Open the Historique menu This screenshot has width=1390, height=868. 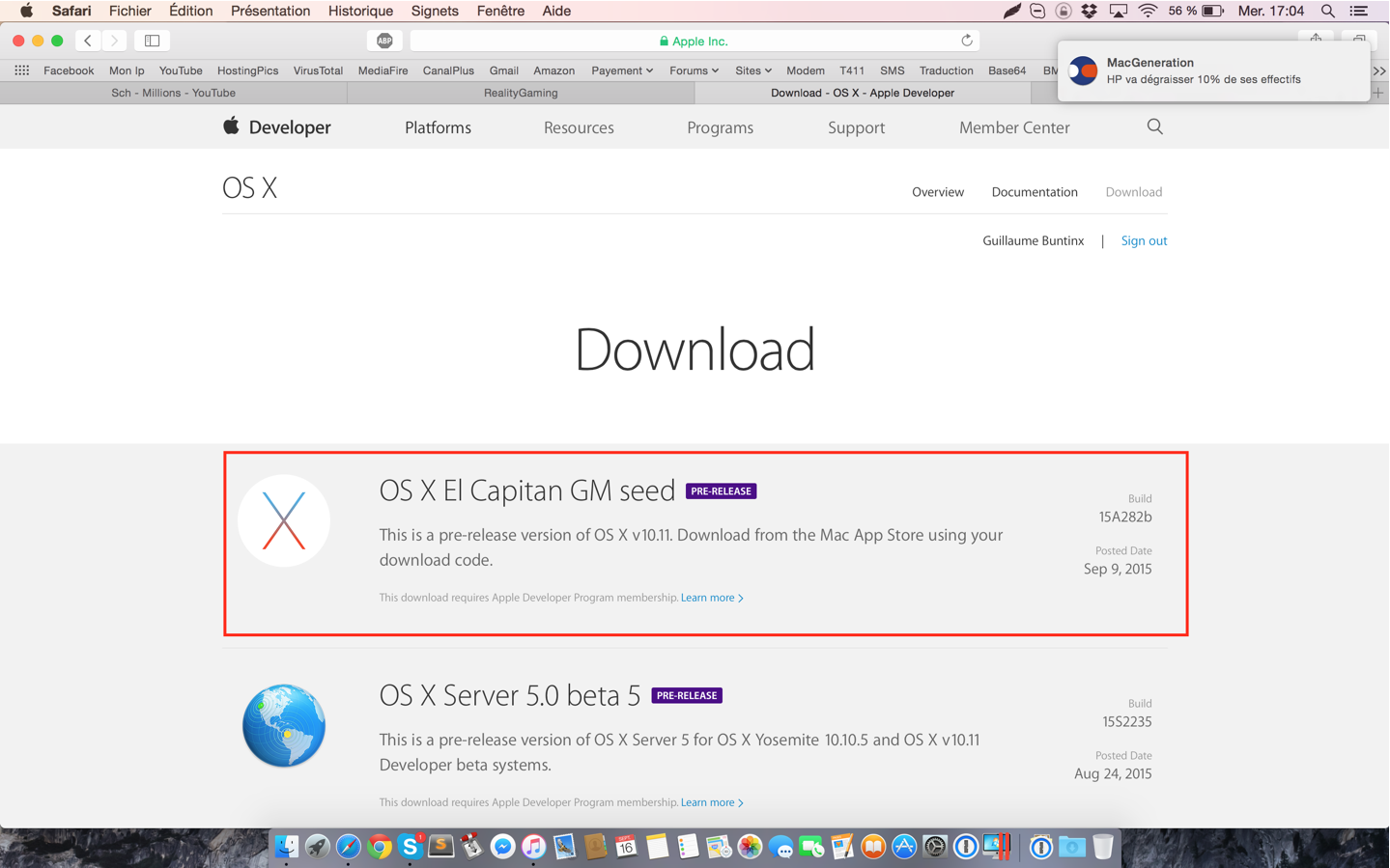[360, 11]
